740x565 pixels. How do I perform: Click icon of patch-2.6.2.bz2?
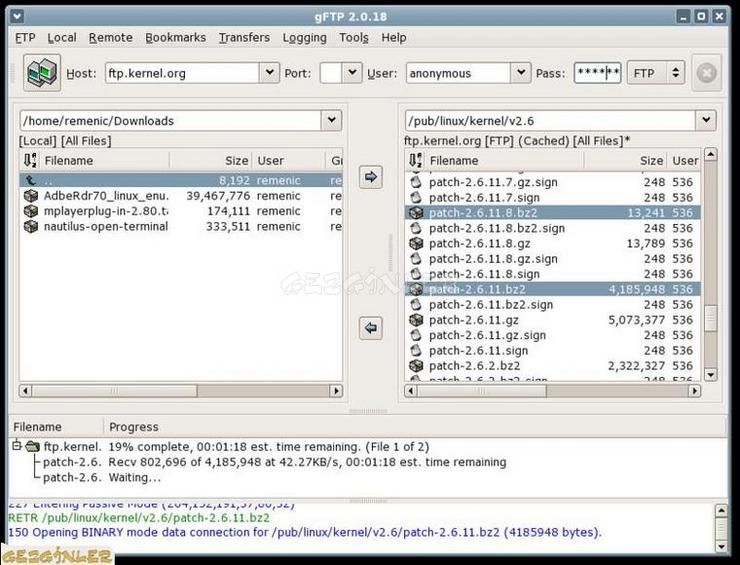pyautogui.click(x=416, y=366)
